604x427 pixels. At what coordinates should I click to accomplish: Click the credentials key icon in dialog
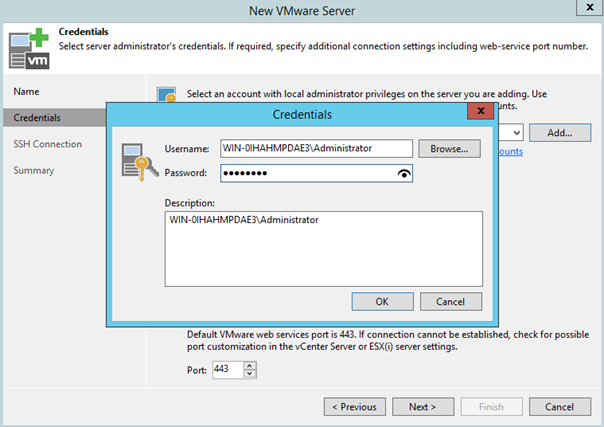click(139, 162)
